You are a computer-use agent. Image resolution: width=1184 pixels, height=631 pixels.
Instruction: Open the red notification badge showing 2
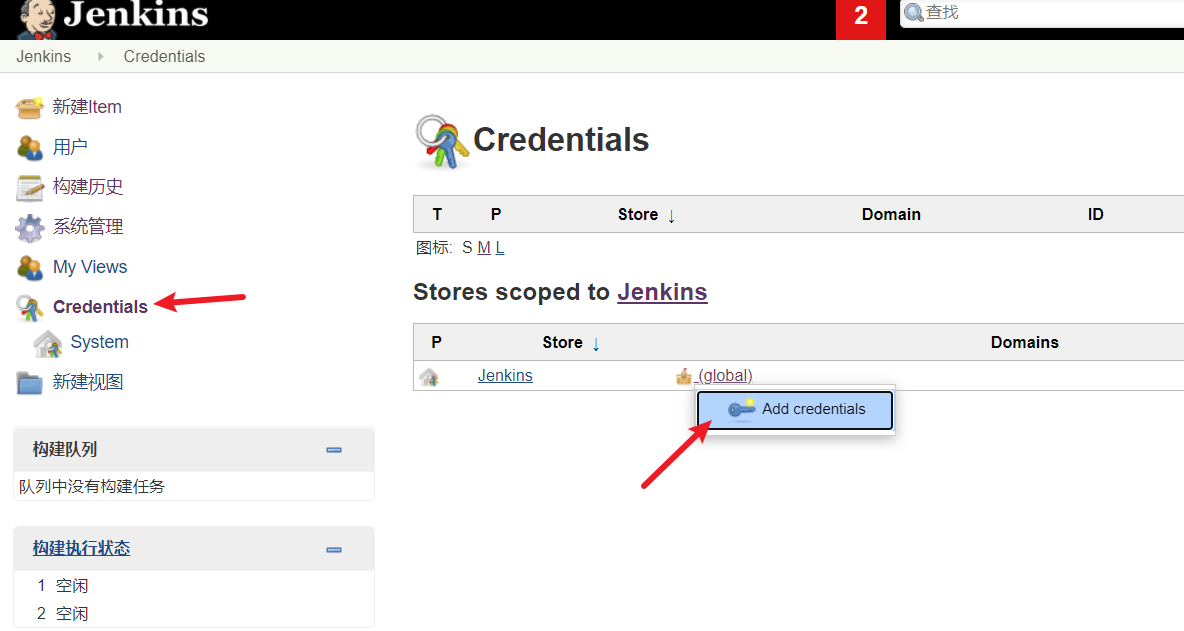(x=861, y=19)
